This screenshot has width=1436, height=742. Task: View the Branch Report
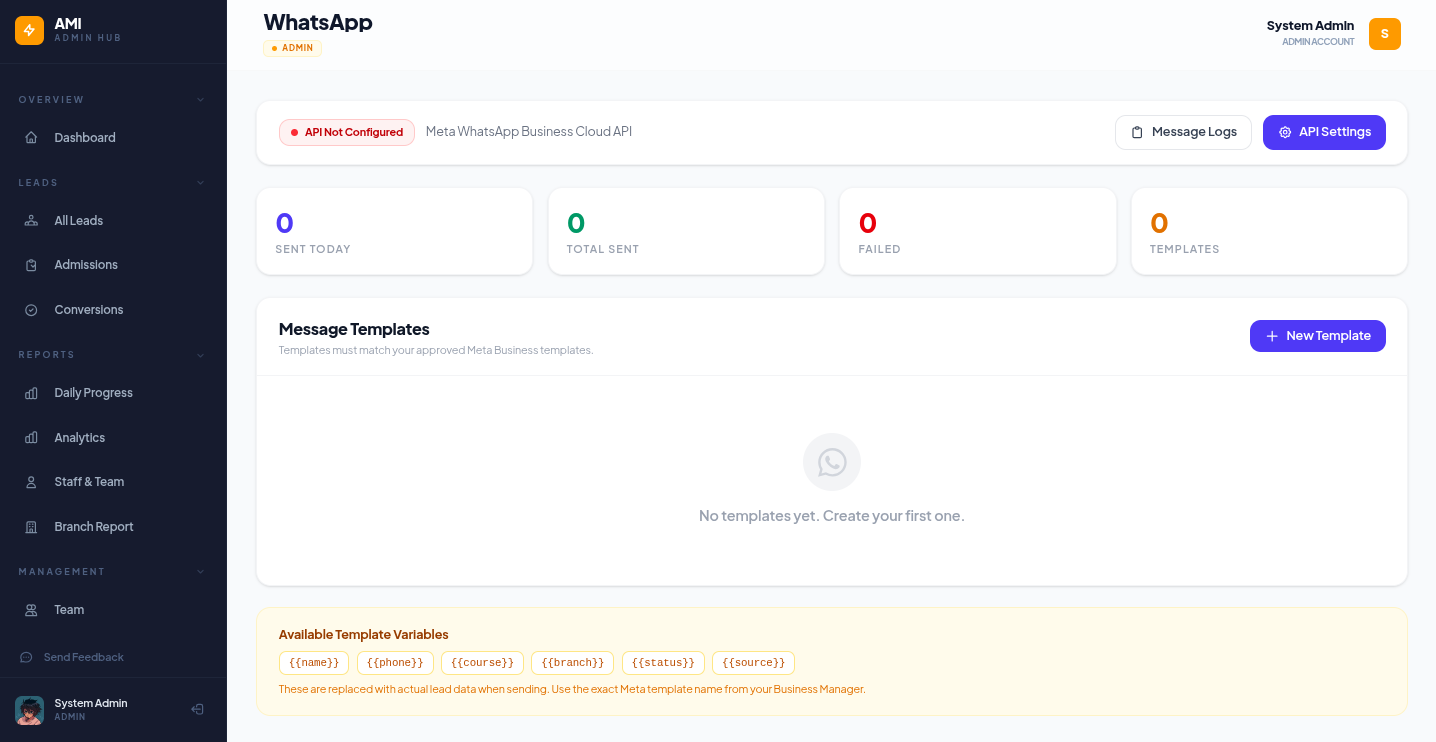113,527
